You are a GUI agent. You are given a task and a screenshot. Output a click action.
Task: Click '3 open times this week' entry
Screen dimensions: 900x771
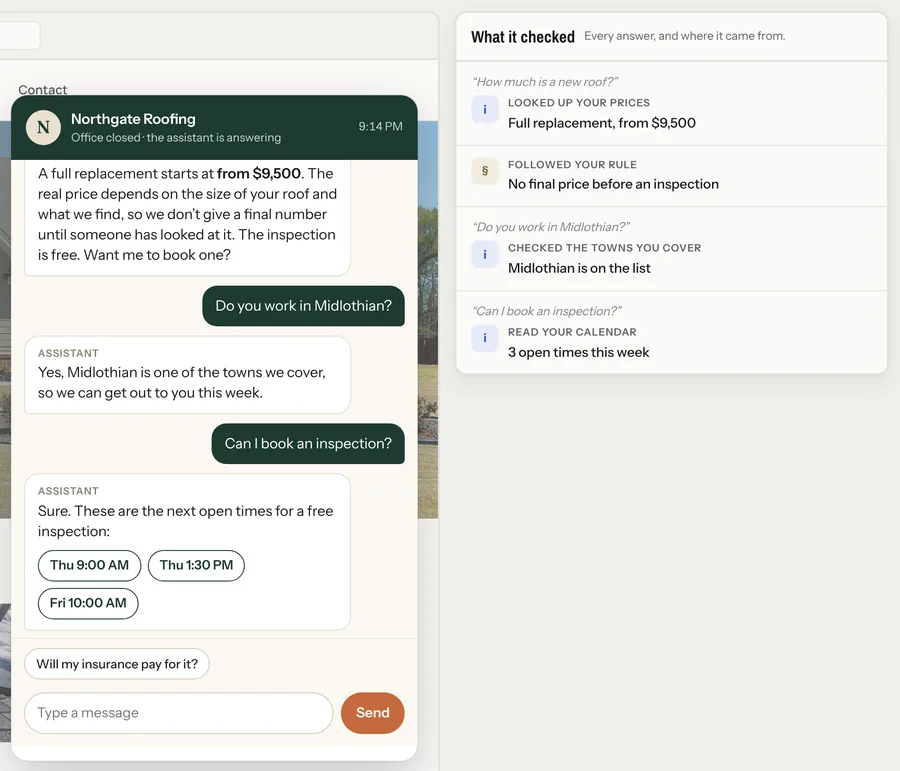tap(579, 352)
